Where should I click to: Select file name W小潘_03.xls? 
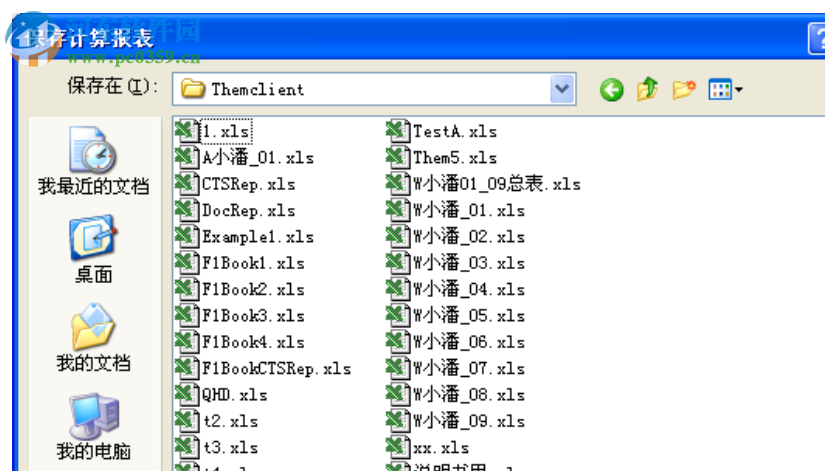tap(469, 263)
